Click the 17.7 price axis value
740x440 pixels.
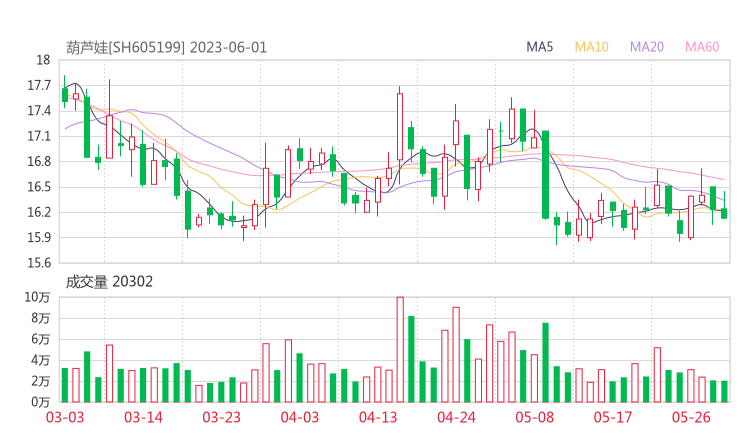click(39, 85)
